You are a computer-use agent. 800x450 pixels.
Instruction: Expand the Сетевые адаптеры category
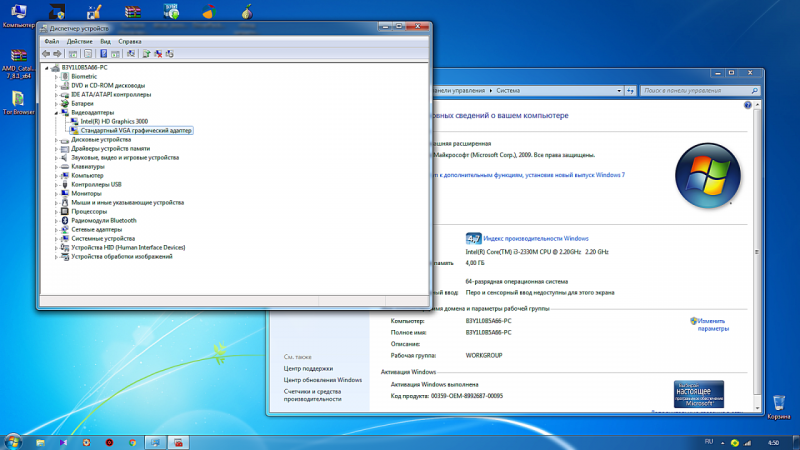56,230
